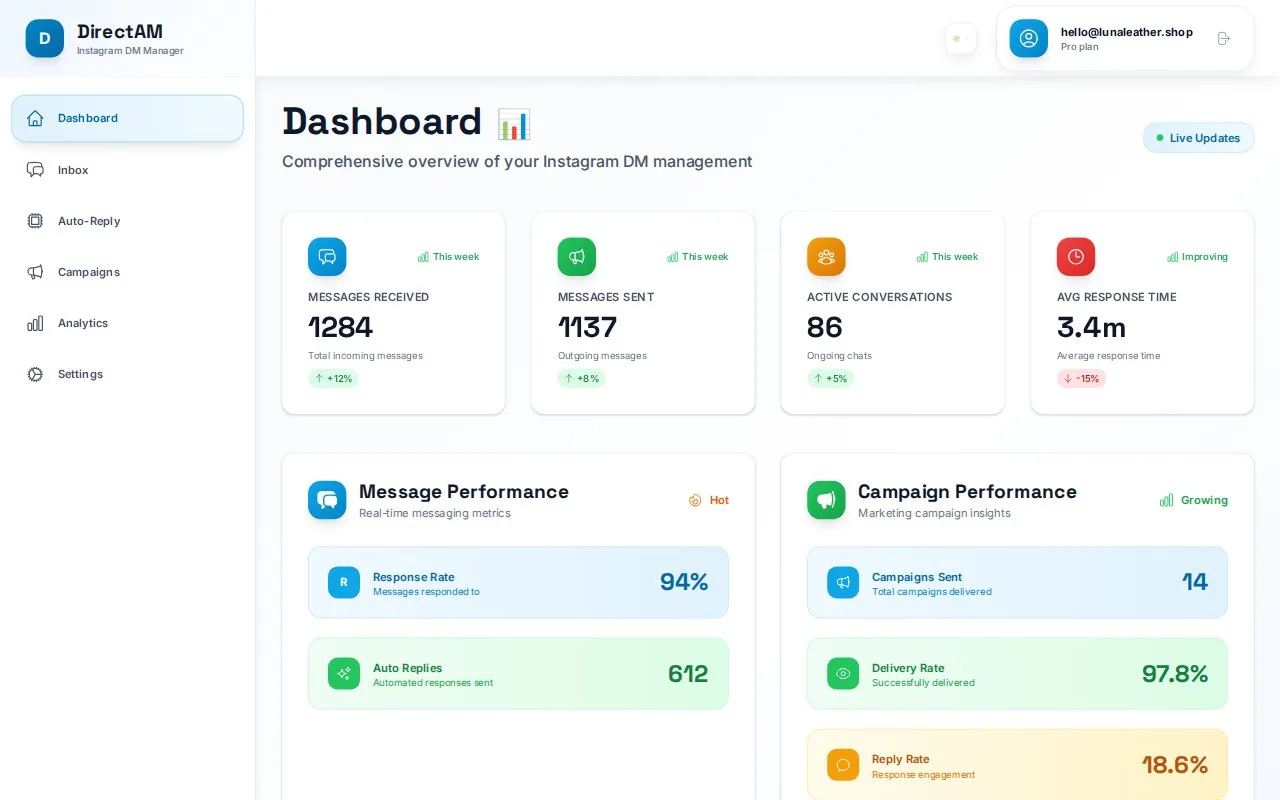Click the Dashboard page heading
Screen dimensions: 1280x800
pos(382,122)
